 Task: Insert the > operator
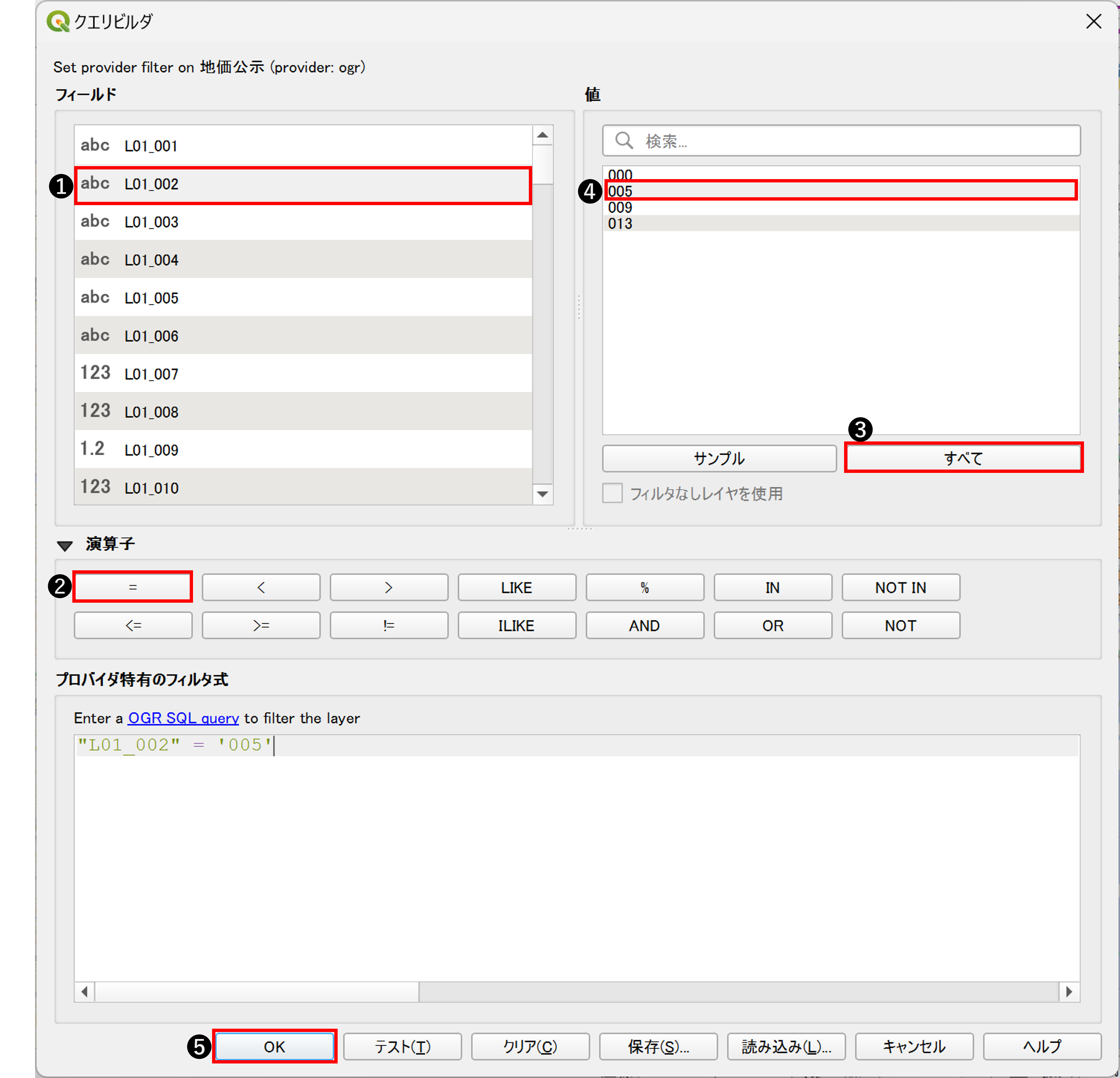(x=389, y=587)
